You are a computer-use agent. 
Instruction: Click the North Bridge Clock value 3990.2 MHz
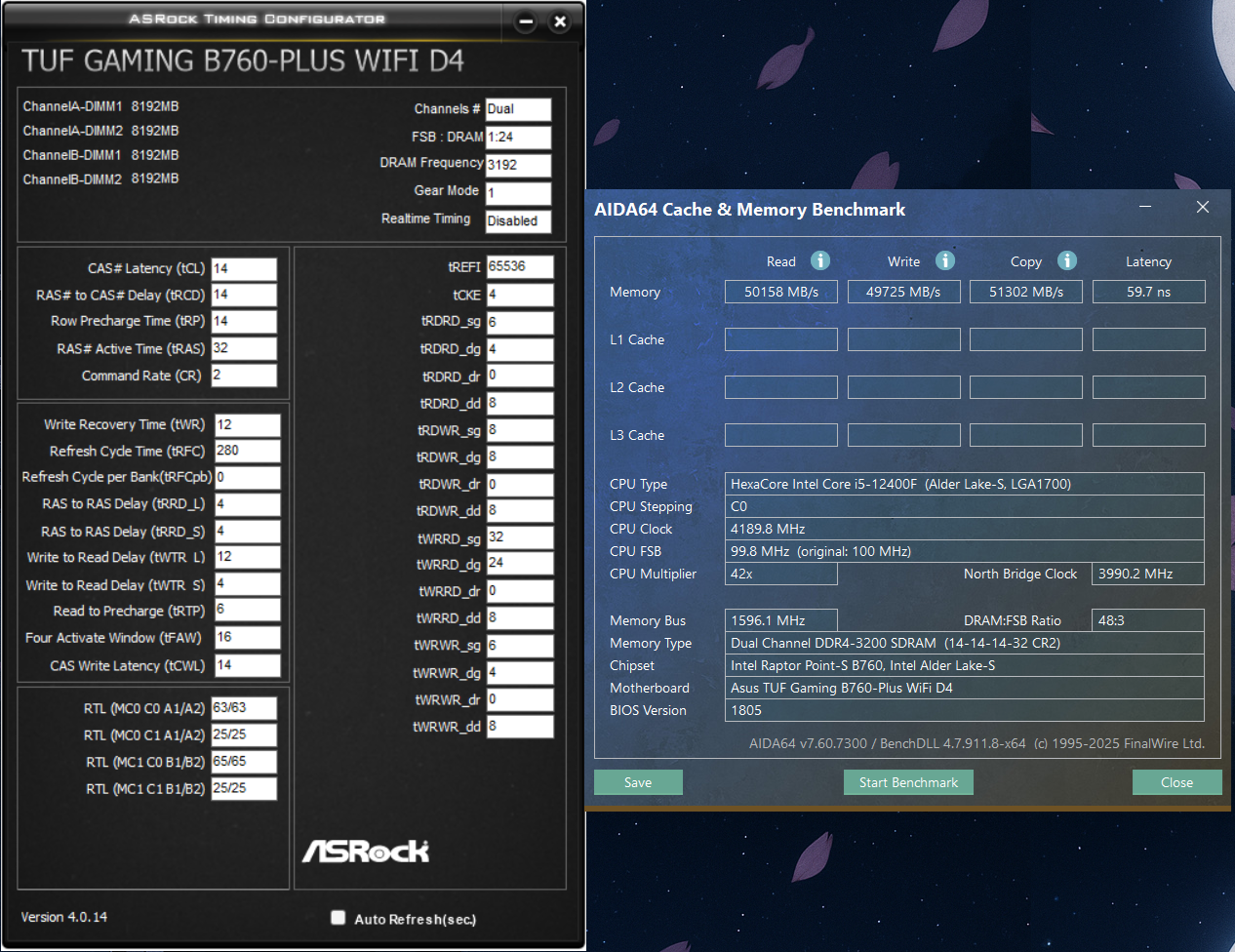coord(1148,574)
